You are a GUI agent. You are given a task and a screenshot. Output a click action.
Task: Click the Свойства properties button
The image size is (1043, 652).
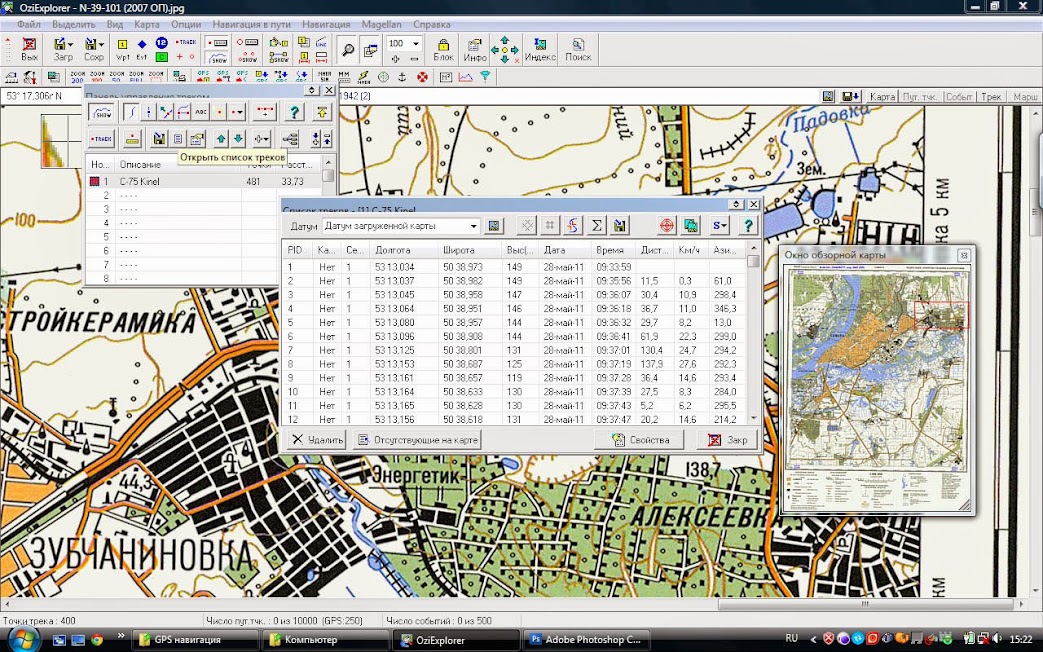point(640,440)
